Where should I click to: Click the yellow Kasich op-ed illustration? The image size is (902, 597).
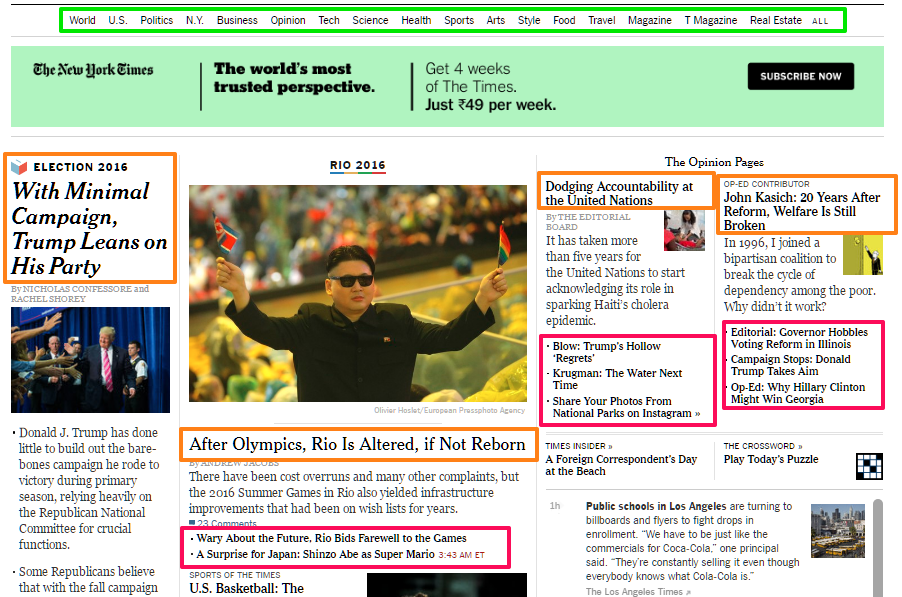pyautogui.click(x=862, y=255)
